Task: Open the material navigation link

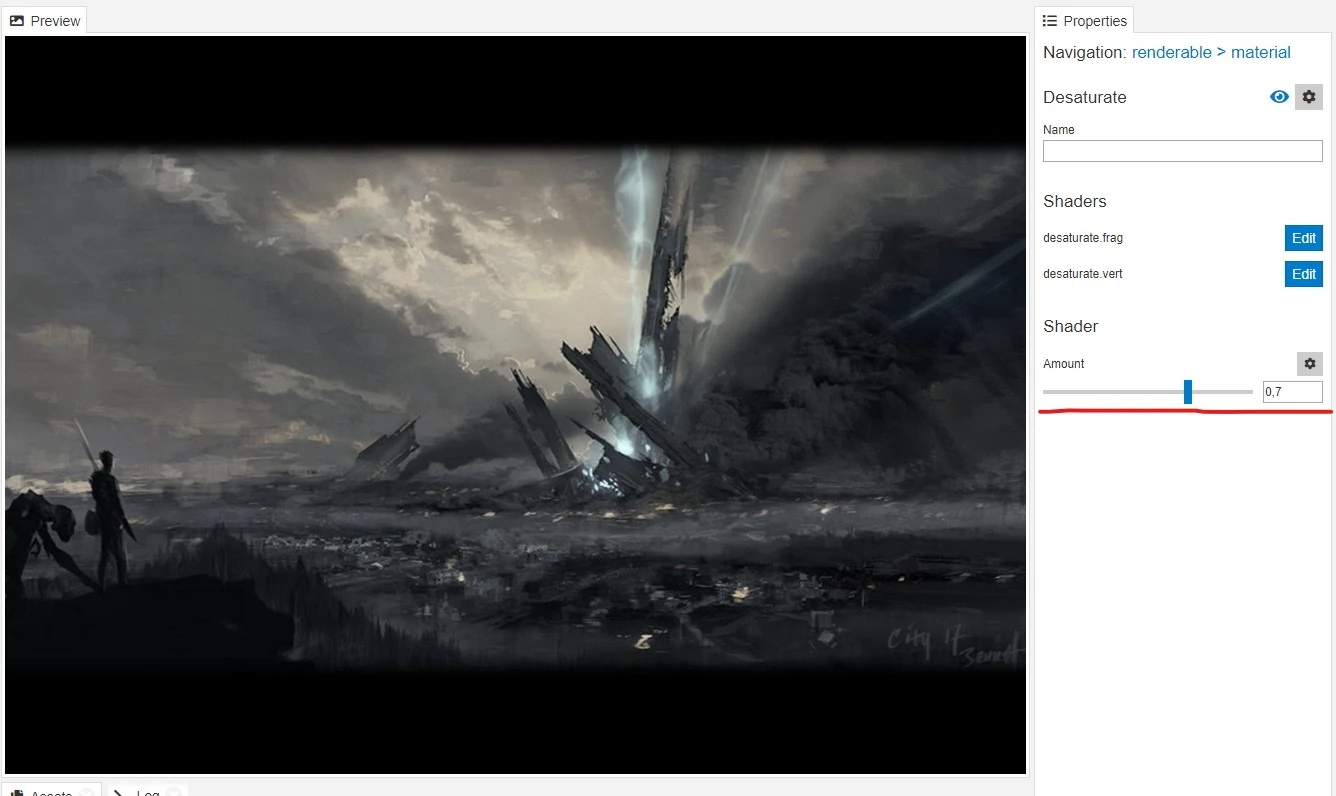Action: coord(1260,52)
